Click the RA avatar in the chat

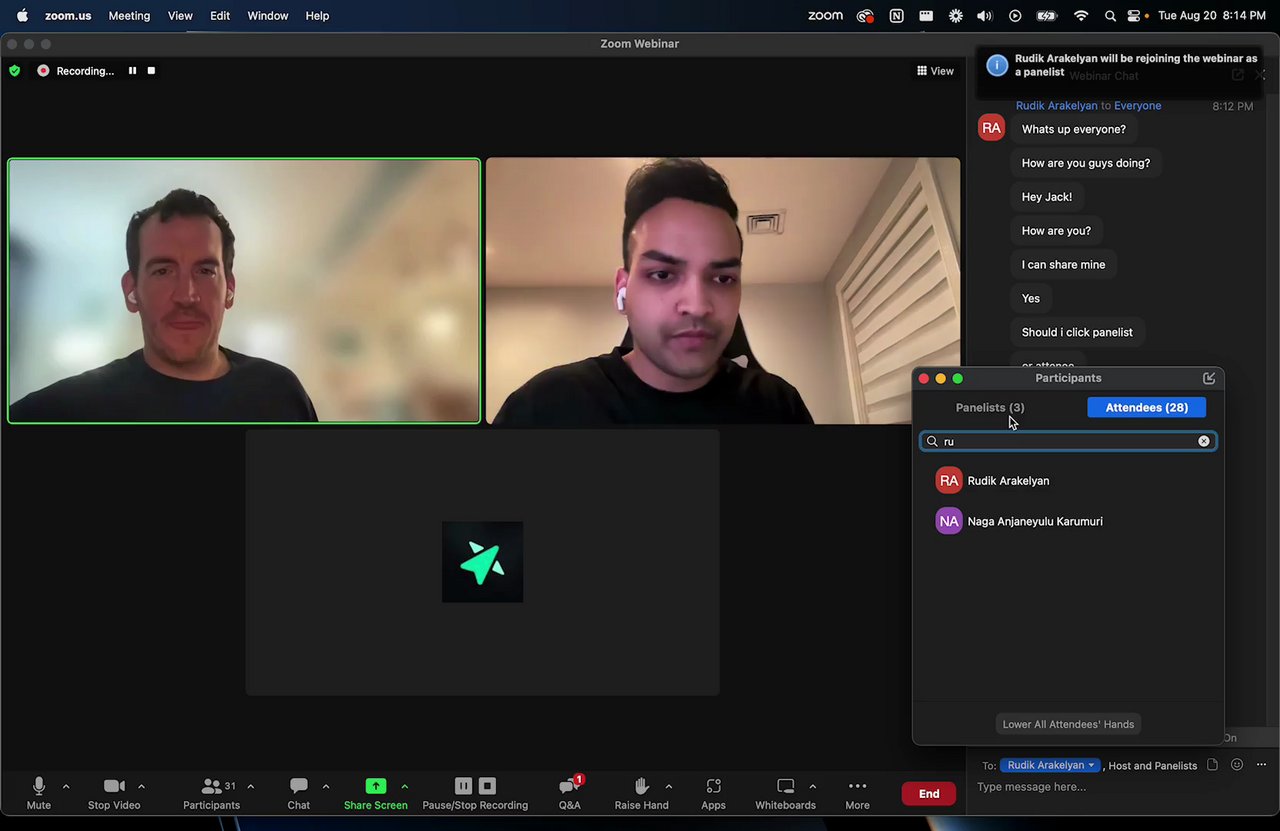pos(991,128)
